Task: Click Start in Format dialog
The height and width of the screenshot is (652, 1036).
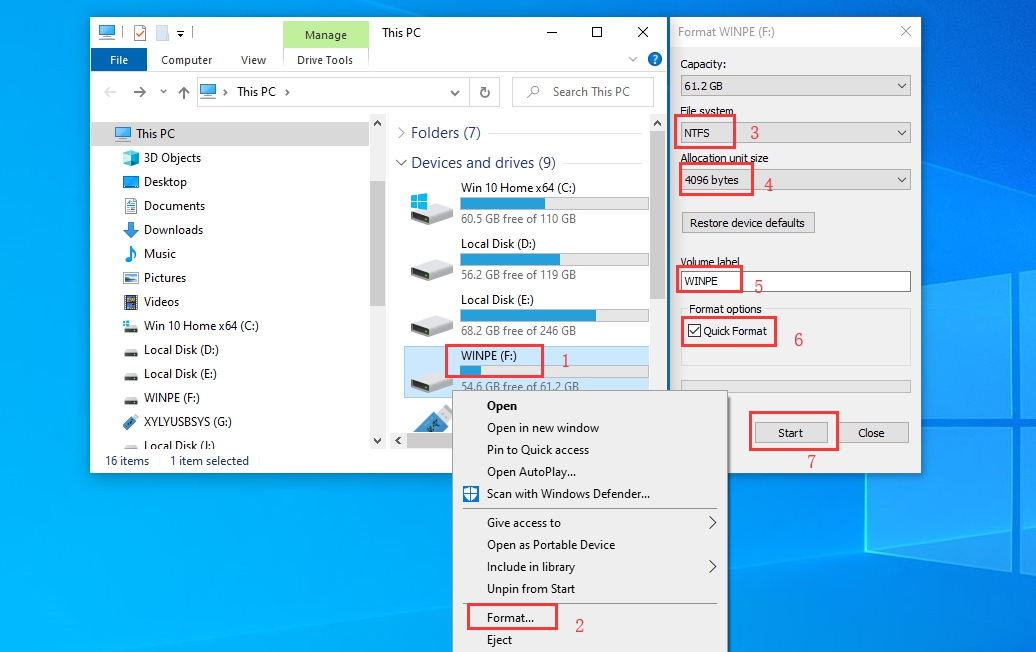Action: click(x=790, y=433)
